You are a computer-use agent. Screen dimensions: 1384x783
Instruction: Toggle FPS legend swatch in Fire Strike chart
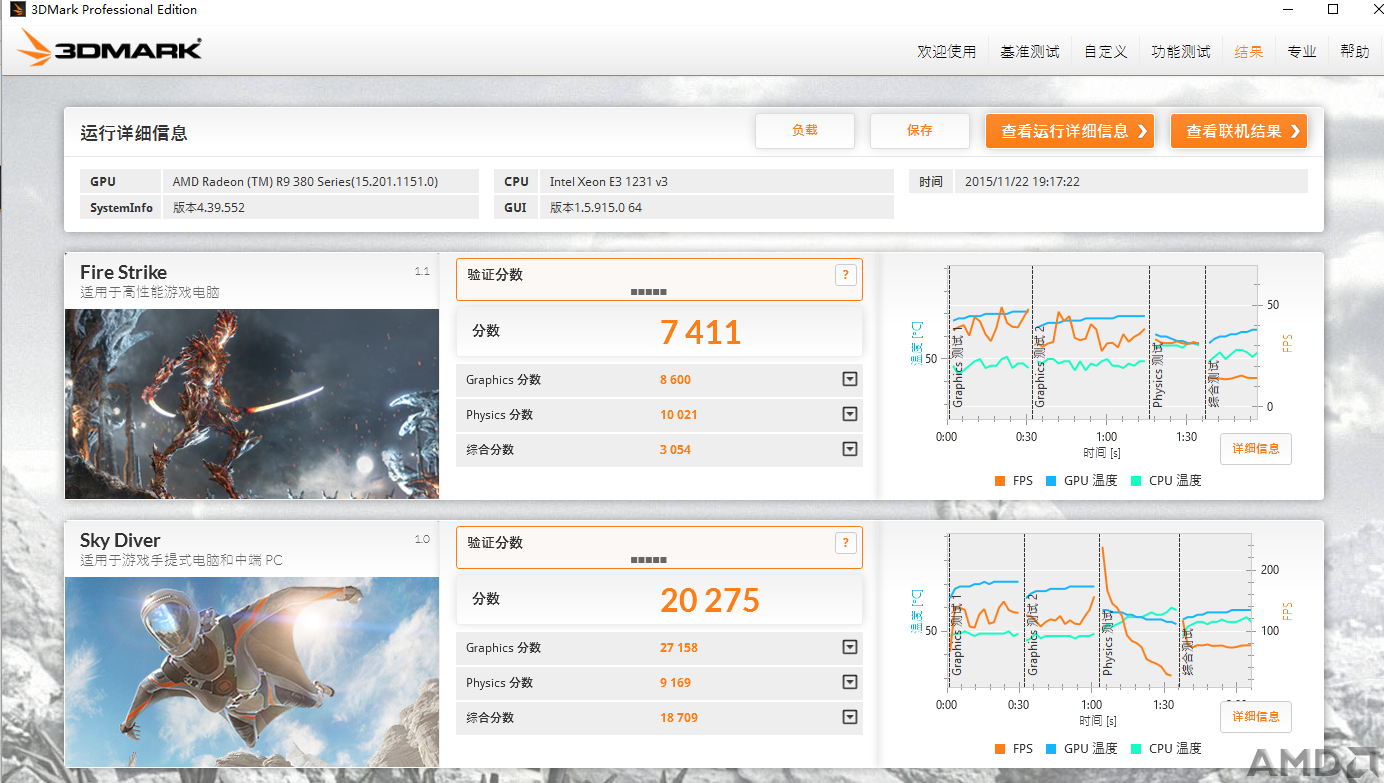(1000, 481)
